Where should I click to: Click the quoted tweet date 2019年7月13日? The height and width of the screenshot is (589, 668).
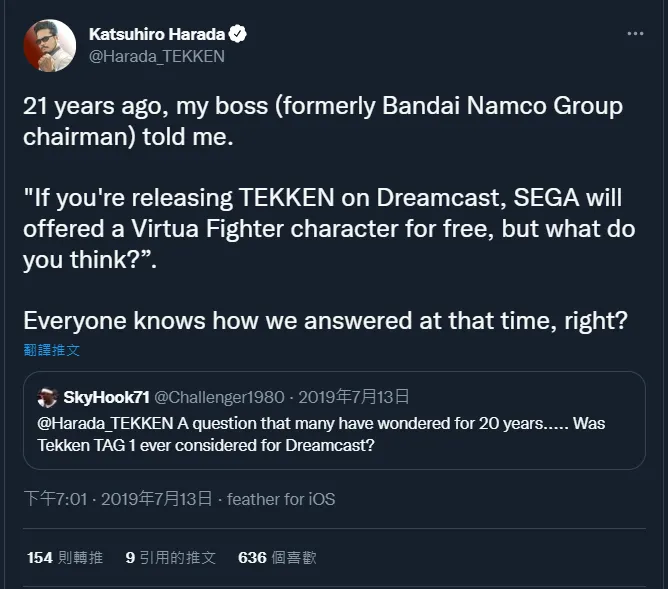(355, 398)
